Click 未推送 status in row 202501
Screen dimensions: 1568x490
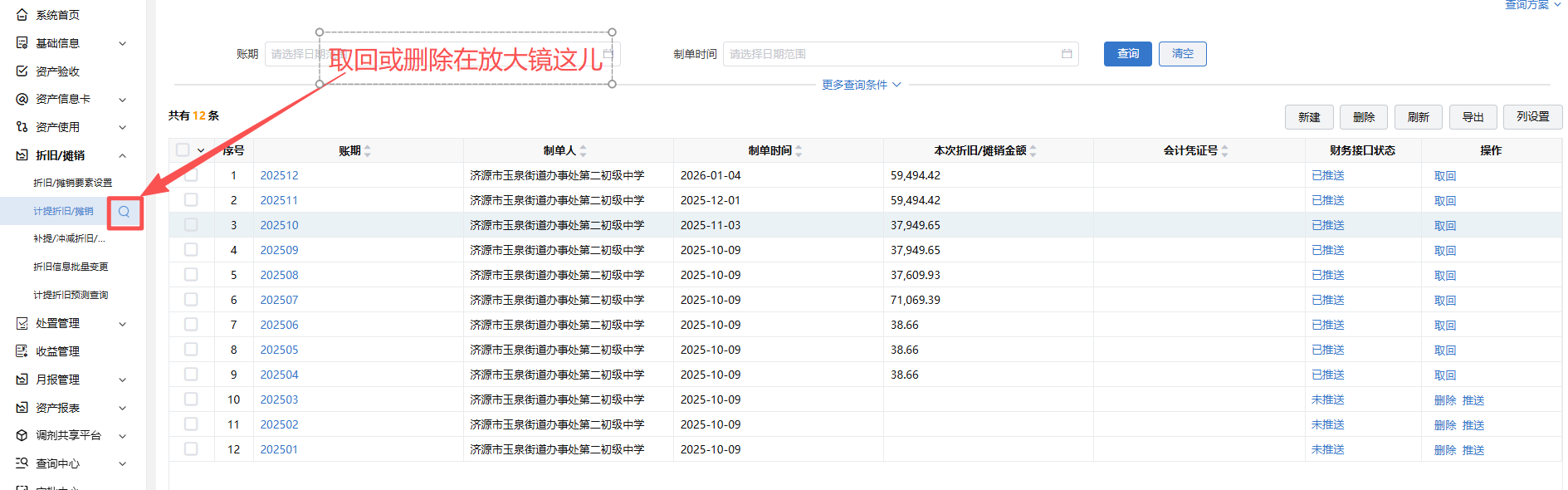point(1328,449)
